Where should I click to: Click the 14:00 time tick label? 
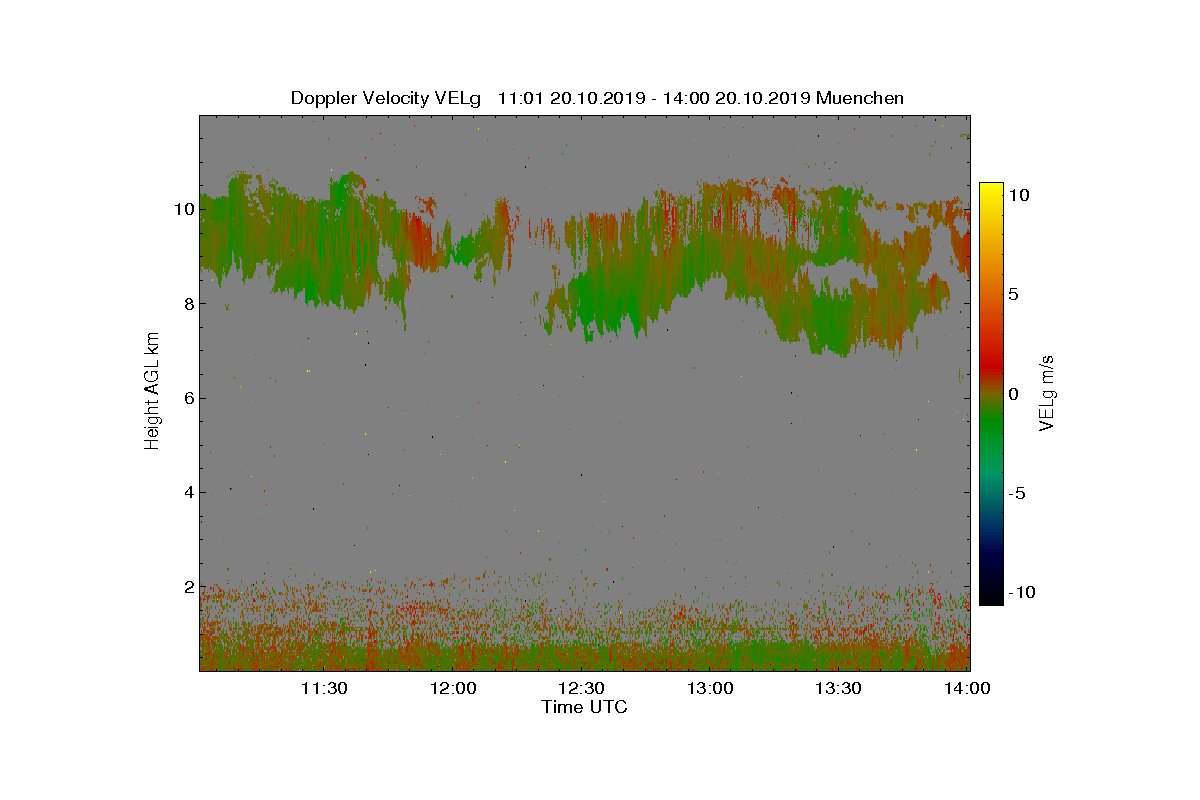click(967, 688)
